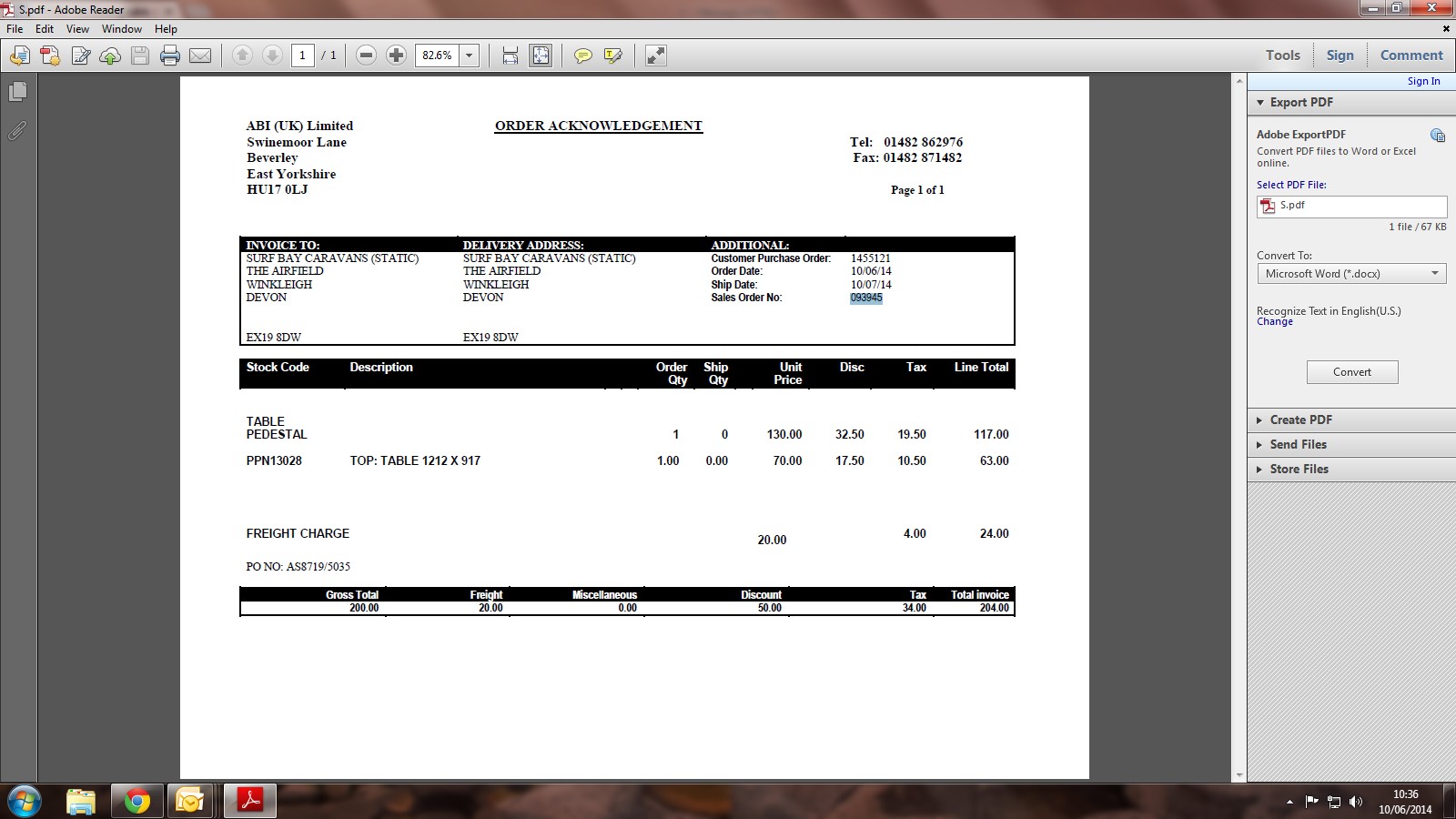
Task: Go to next page arrow button
Action: pyautogui.click(x=272, y=56)
